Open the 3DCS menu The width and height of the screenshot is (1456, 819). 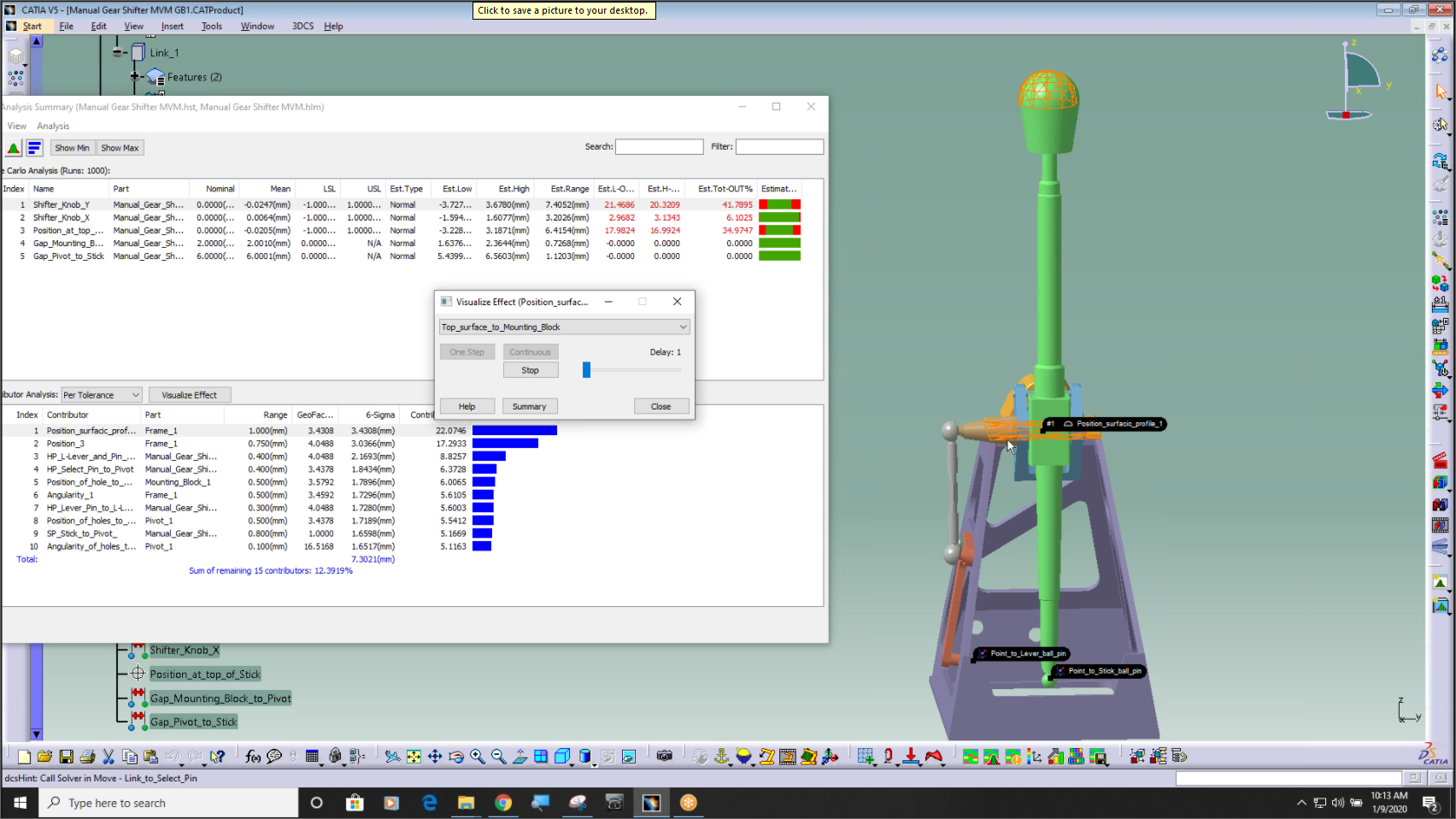(302, 26)
